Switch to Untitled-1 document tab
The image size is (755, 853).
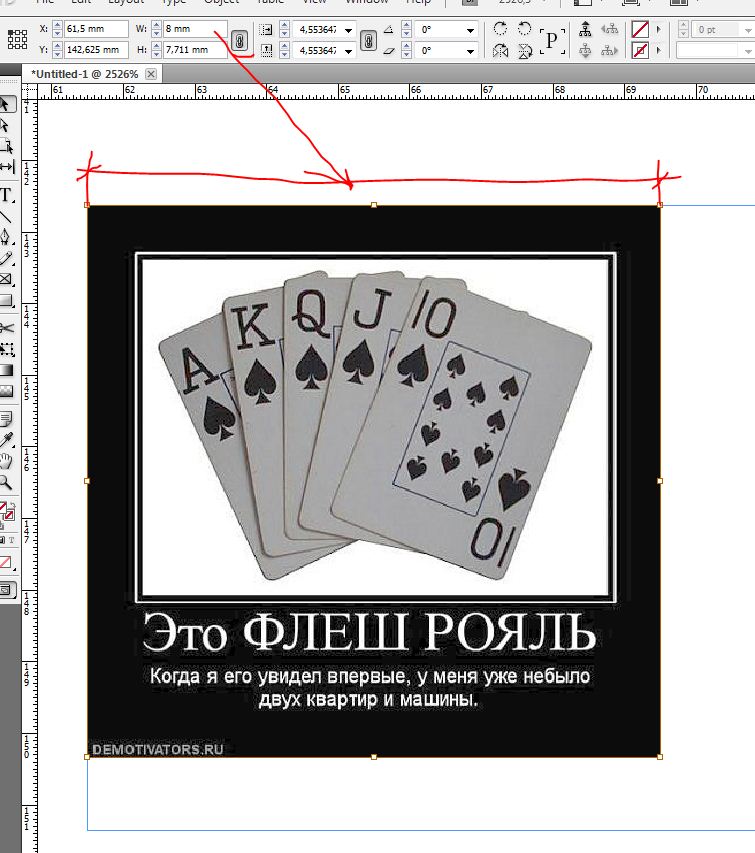(85, 74)
